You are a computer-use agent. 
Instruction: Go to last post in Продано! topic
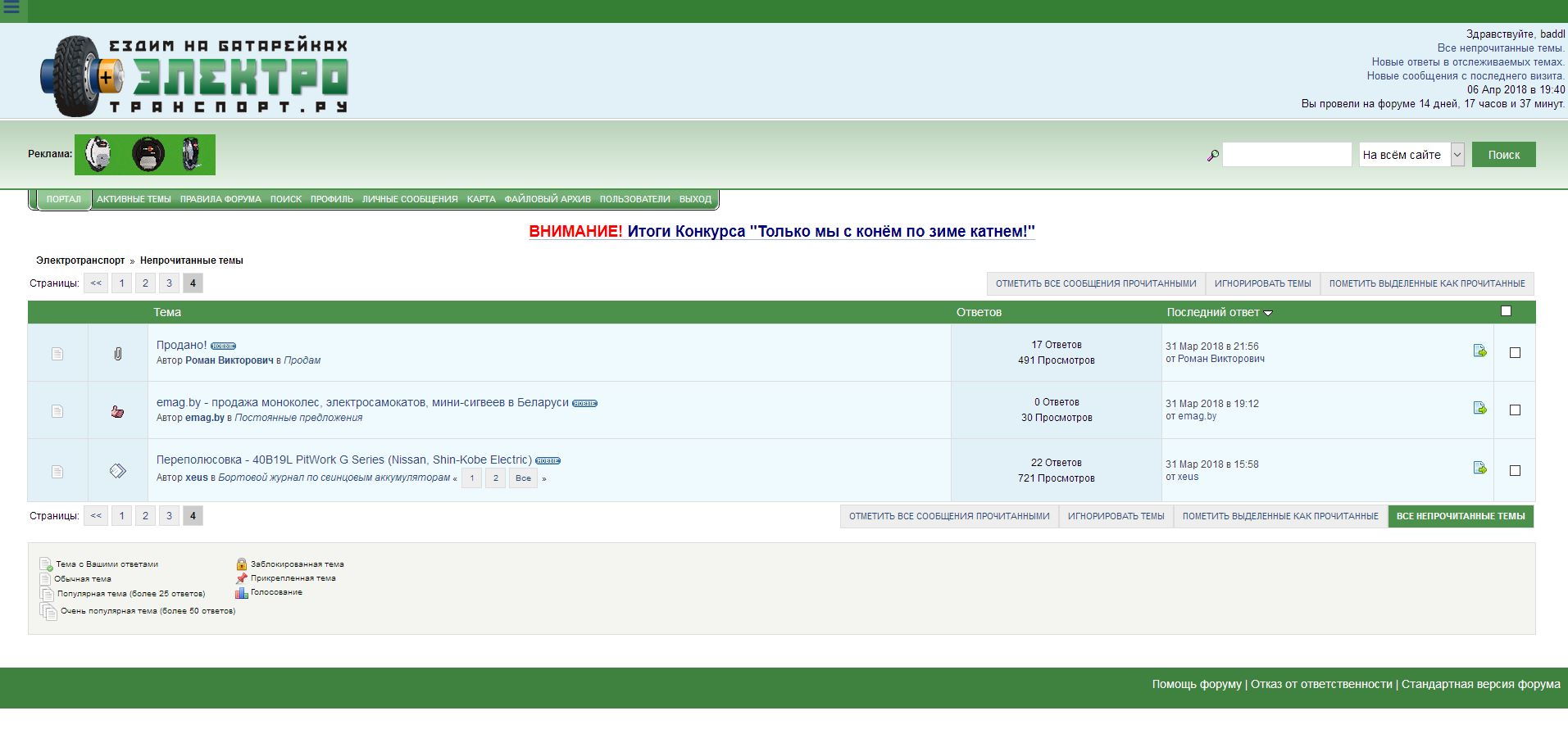pos(1479,351)
